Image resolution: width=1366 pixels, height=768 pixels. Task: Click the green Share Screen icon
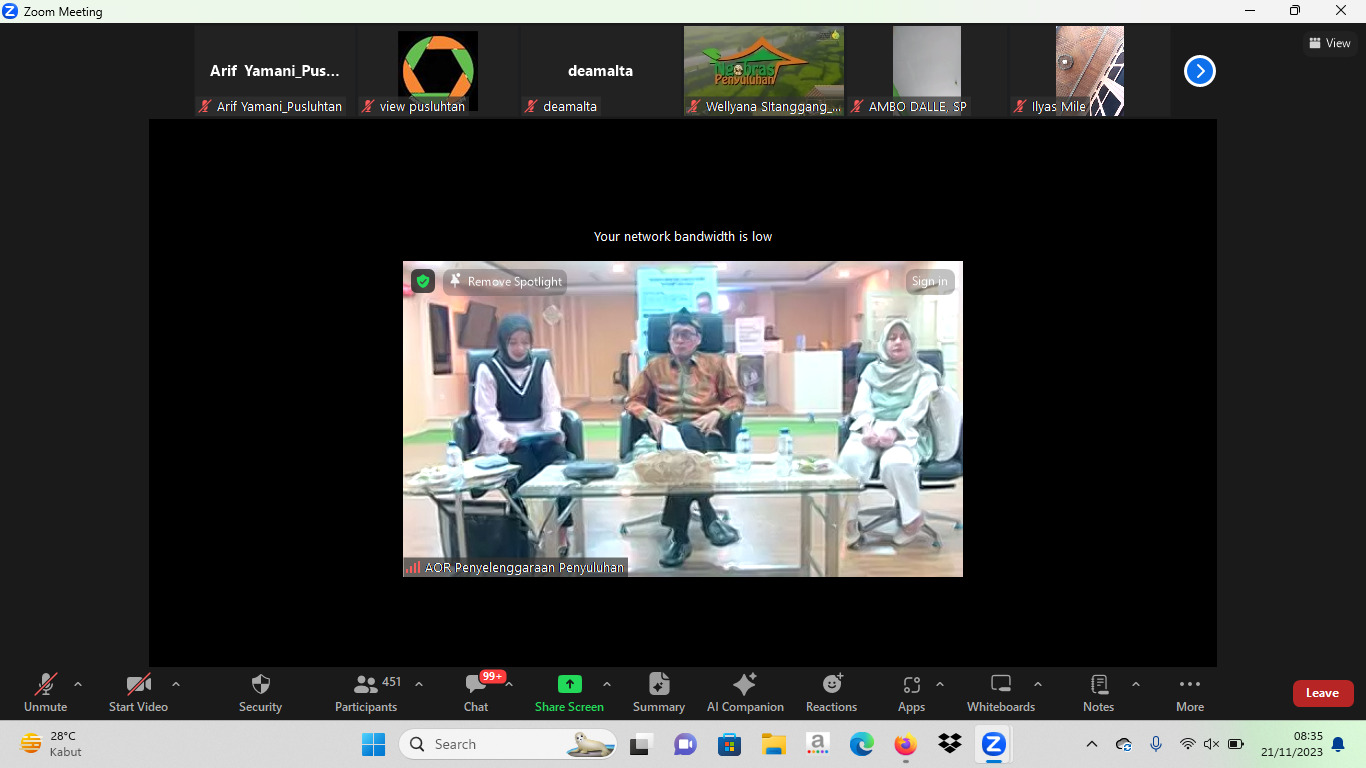click(569, 685)
